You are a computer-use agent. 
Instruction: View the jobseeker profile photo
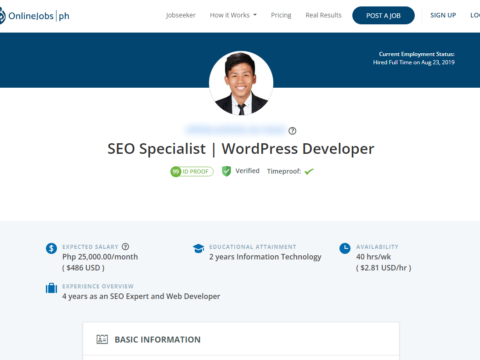[241, 83]
